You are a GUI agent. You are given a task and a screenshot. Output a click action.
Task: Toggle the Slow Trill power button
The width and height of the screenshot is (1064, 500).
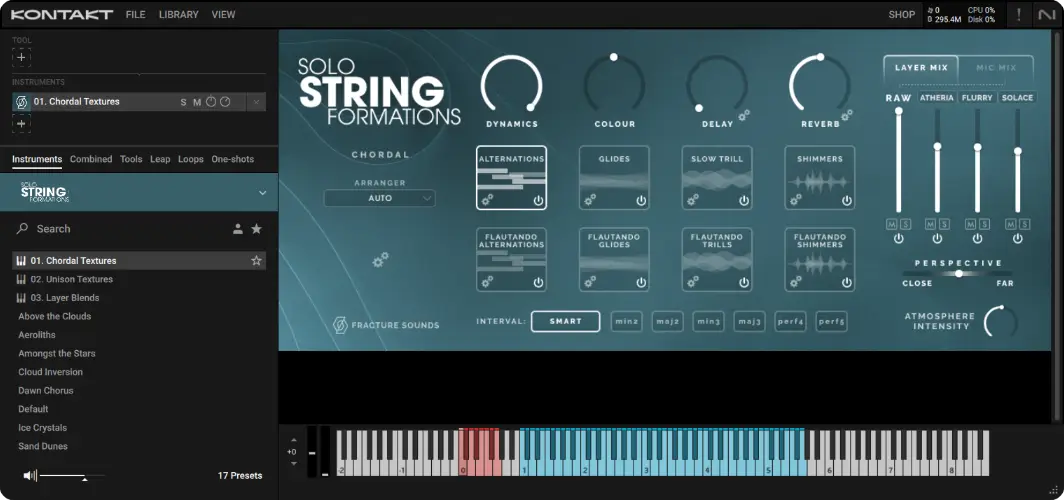(744, 201)
